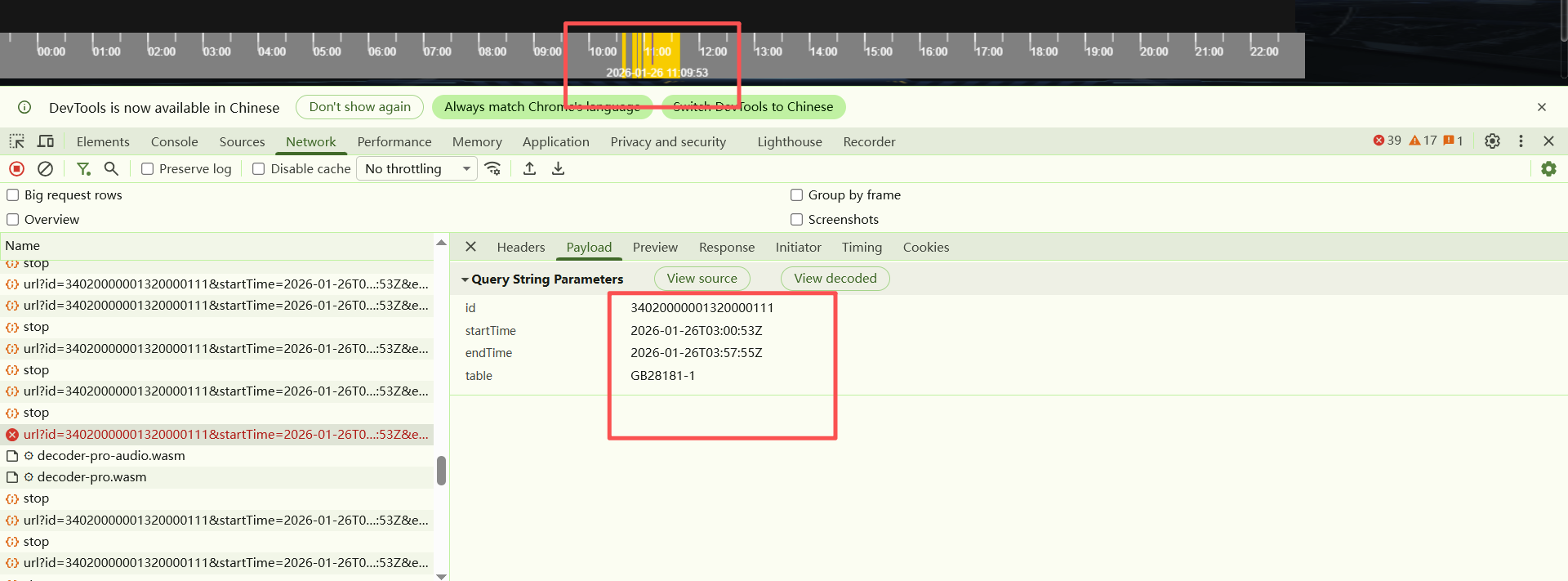Switch to the Console tab
The height and width of the screenshot is (581, 1568).
click(x=174, y=141)
